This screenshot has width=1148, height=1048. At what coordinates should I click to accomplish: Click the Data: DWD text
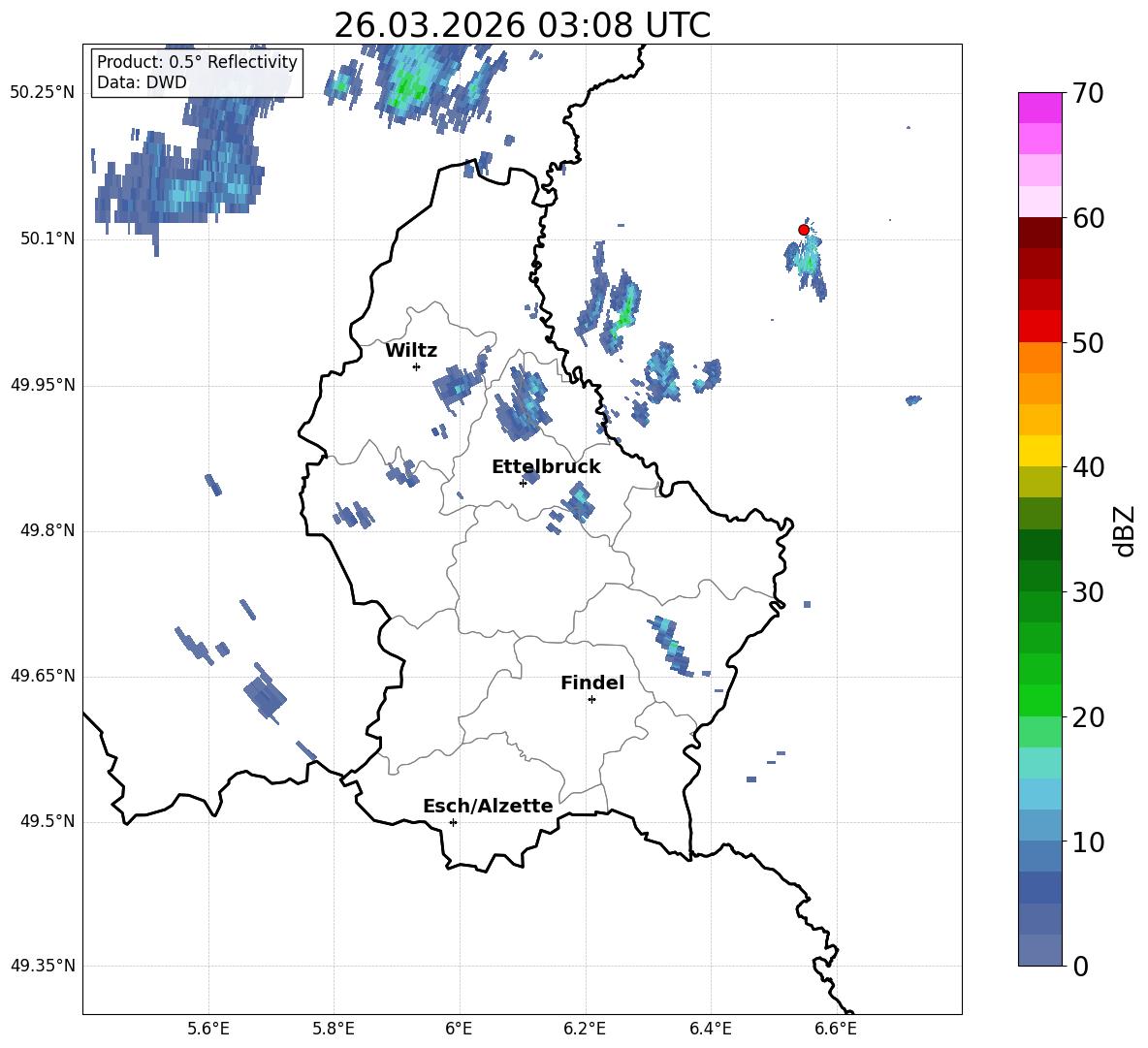142,82
